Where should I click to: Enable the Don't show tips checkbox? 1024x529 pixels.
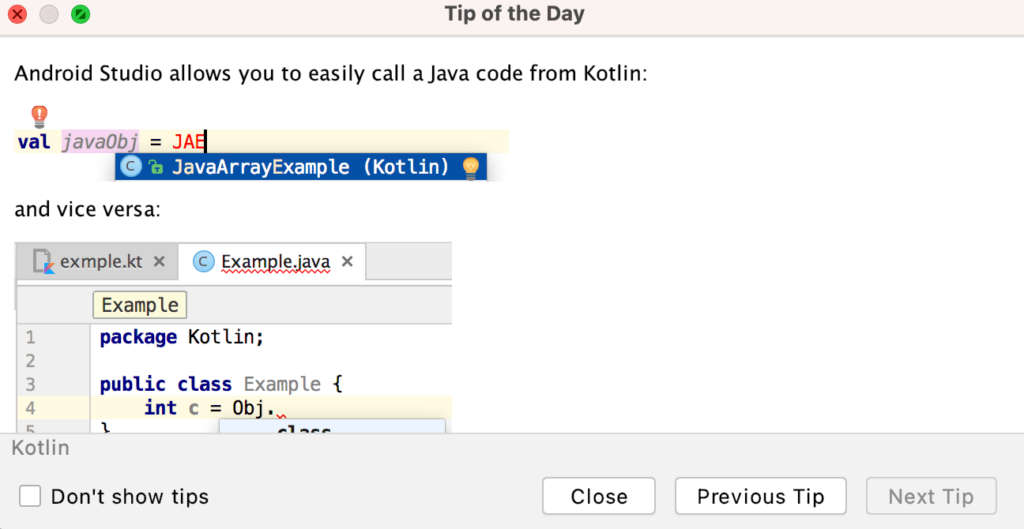(x=29, y=496)
